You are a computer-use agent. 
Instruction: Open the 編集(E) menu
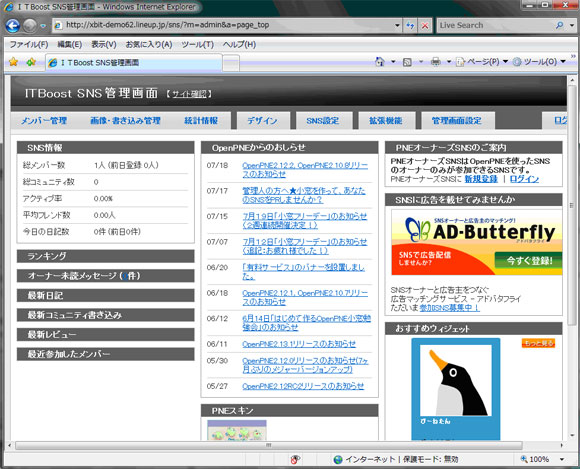tap(70, 45)
